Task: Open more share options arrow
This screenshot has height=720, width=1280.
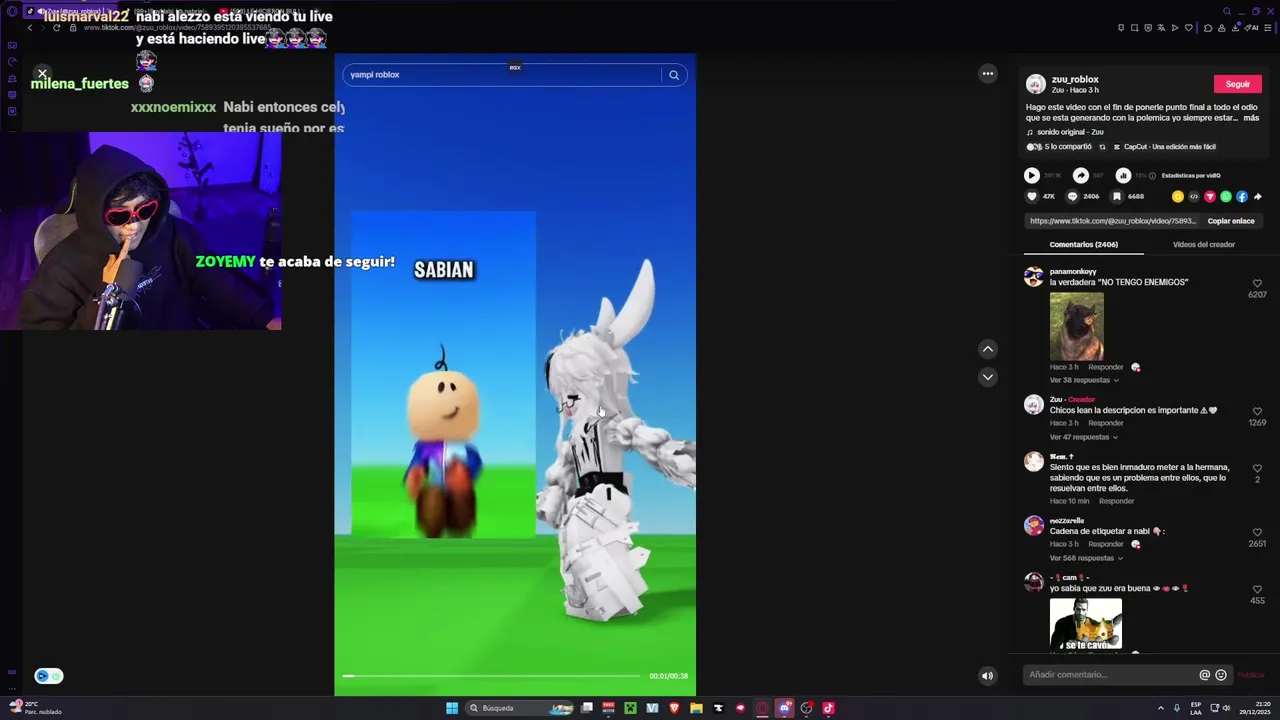Action: 1257,197
